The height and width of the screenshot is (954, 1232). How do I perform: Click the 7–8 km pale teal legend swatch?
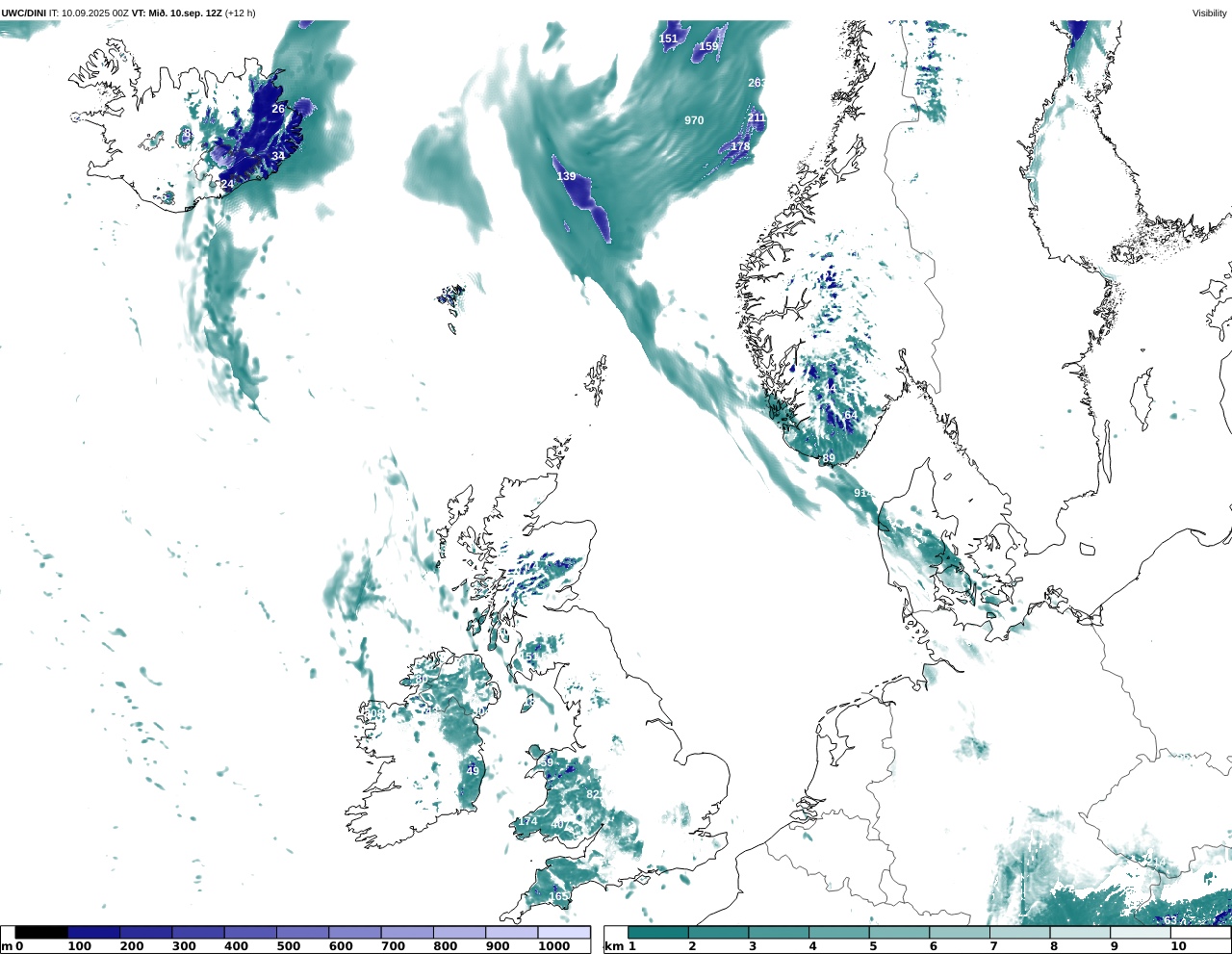pyautogui.click(x=1020, y=932)
